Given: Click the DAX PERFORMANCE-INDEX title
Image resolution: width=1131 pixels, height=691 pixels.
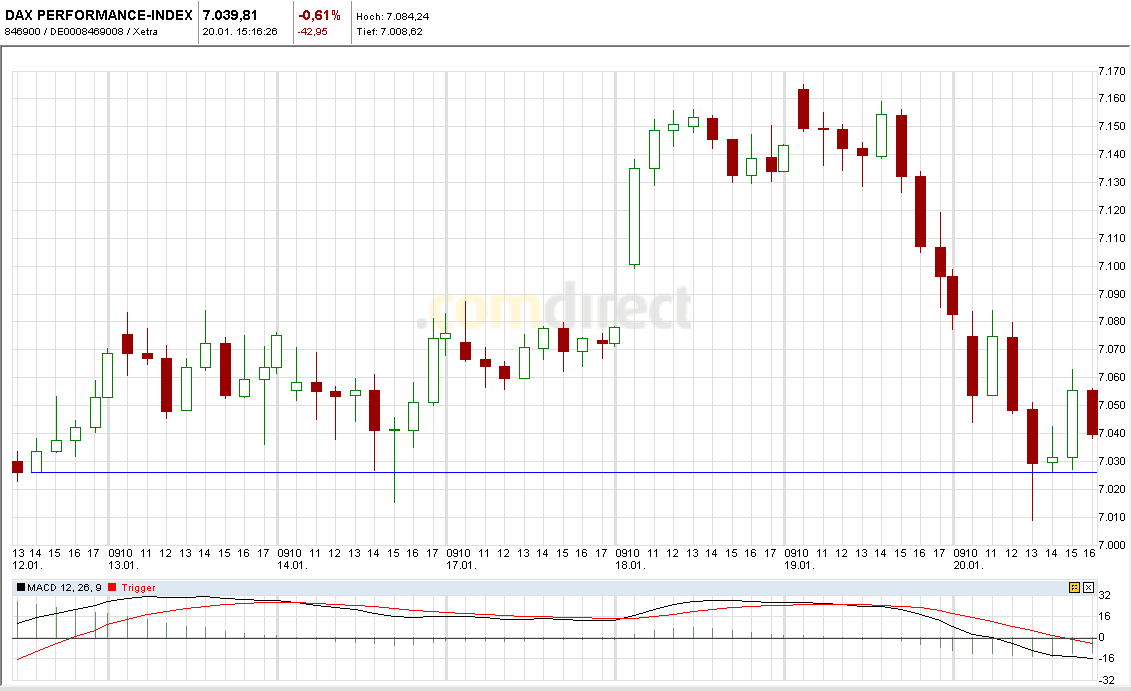Looking at the screenshot, I should (97, 16).
